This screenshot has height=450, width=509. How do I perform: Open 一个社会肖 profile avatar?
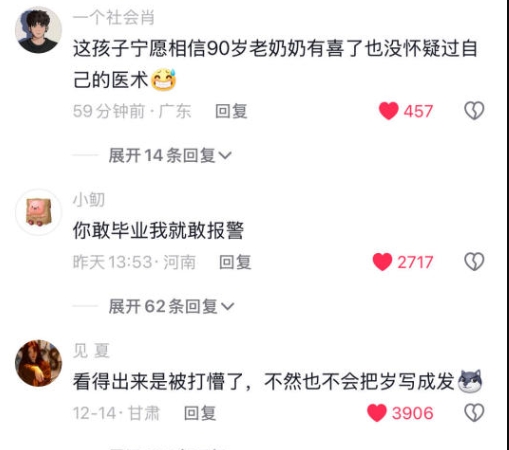38,30
